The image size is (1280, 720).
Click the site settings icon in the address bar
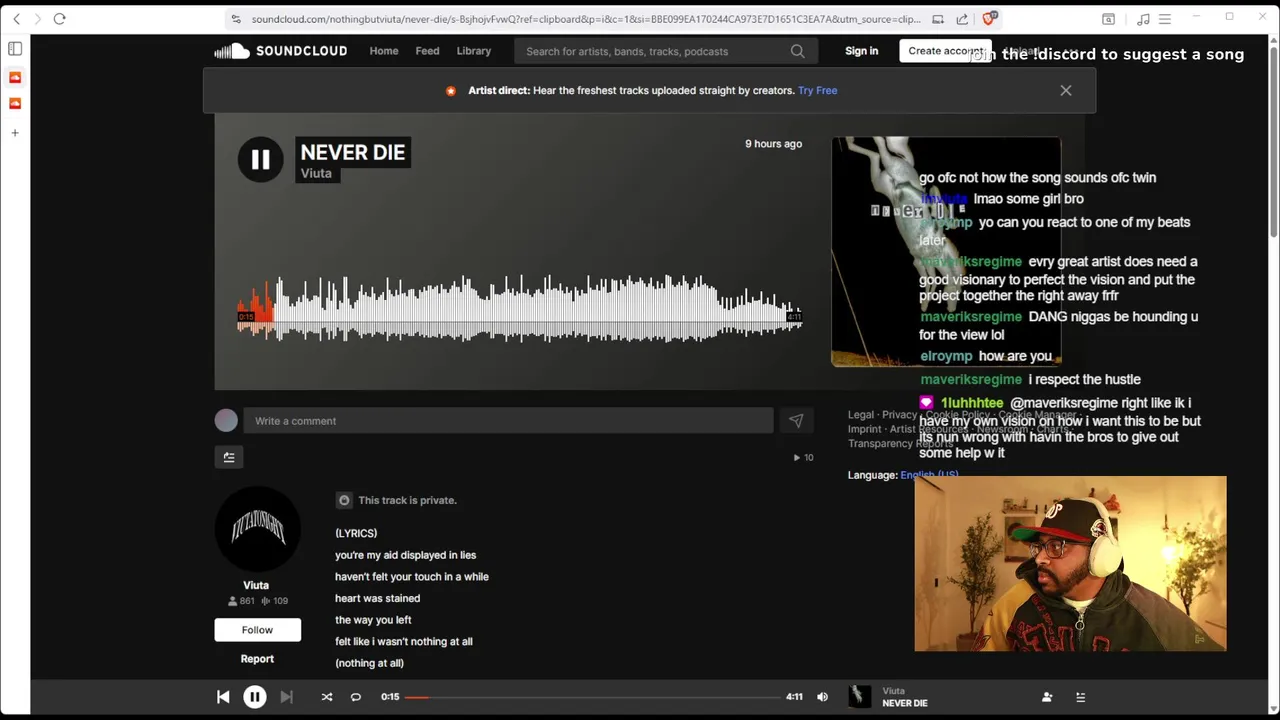(x=236, y=18)
